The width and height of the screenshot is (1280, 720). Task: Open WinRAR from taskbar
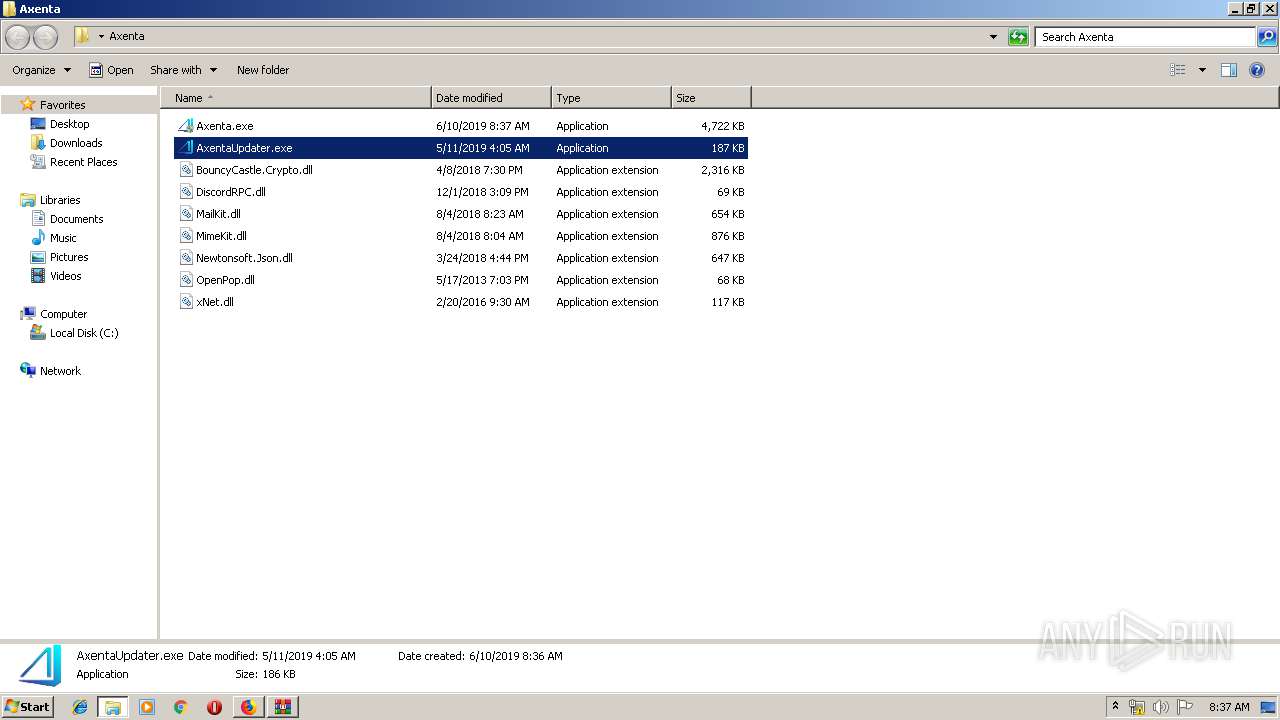coord(283,707)
